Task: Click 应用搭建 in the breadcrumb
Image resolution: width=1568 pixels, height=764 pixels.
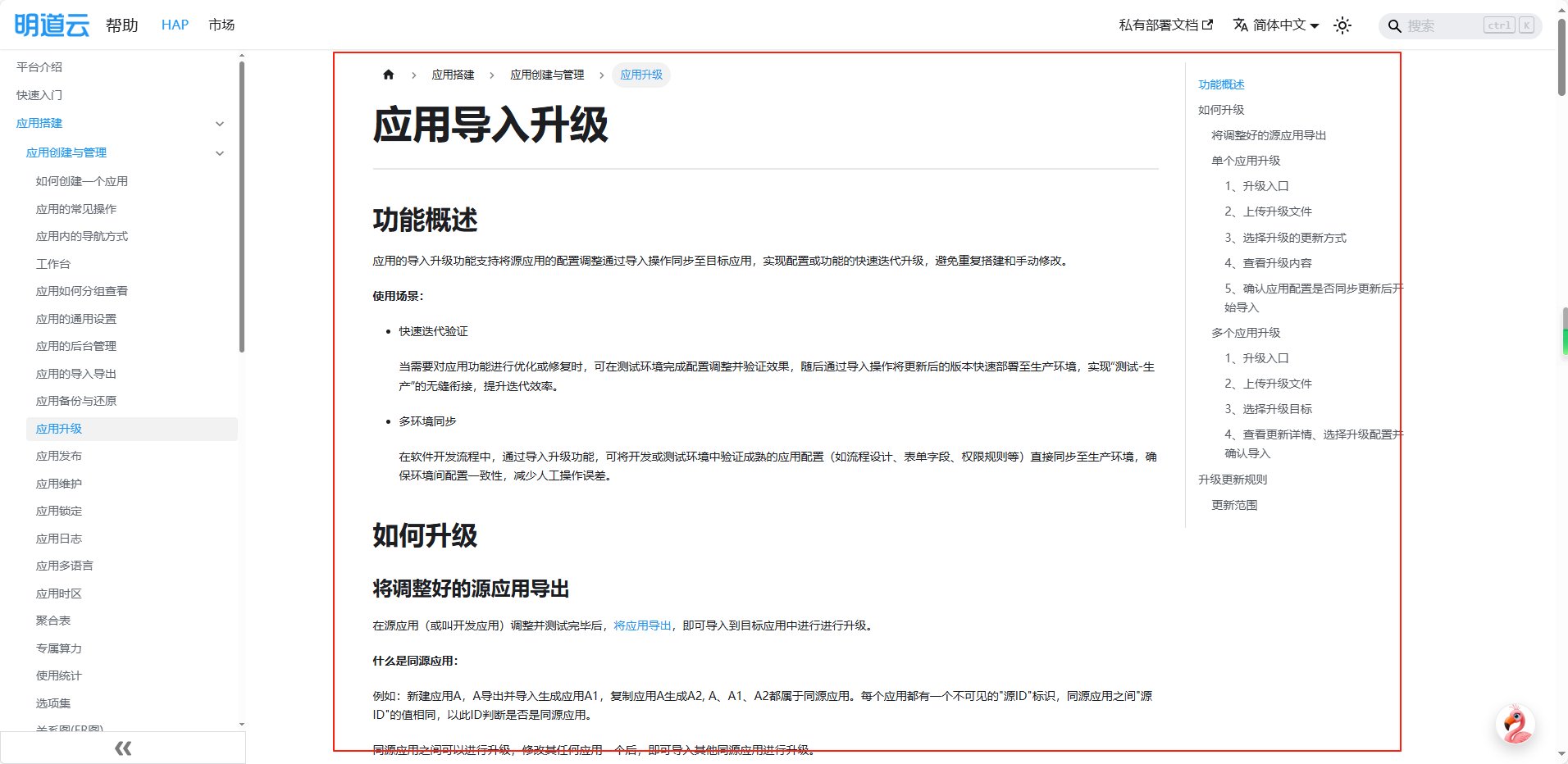Action: [x=453, y=75]
